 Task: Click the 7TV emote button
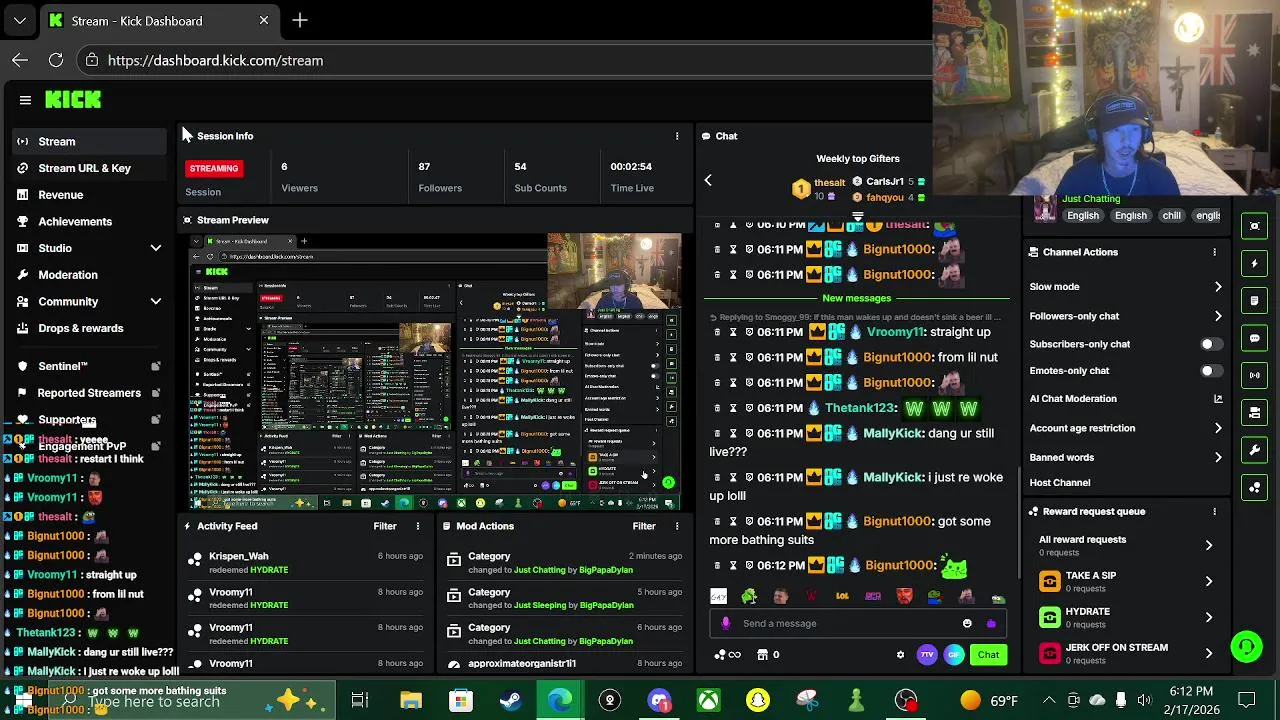pyautogui.click(x=927, y=655)
